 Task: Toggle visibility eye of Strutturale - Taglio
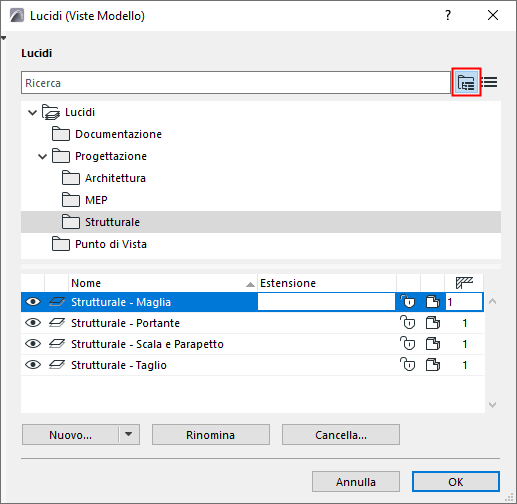(x=33, y=365)
